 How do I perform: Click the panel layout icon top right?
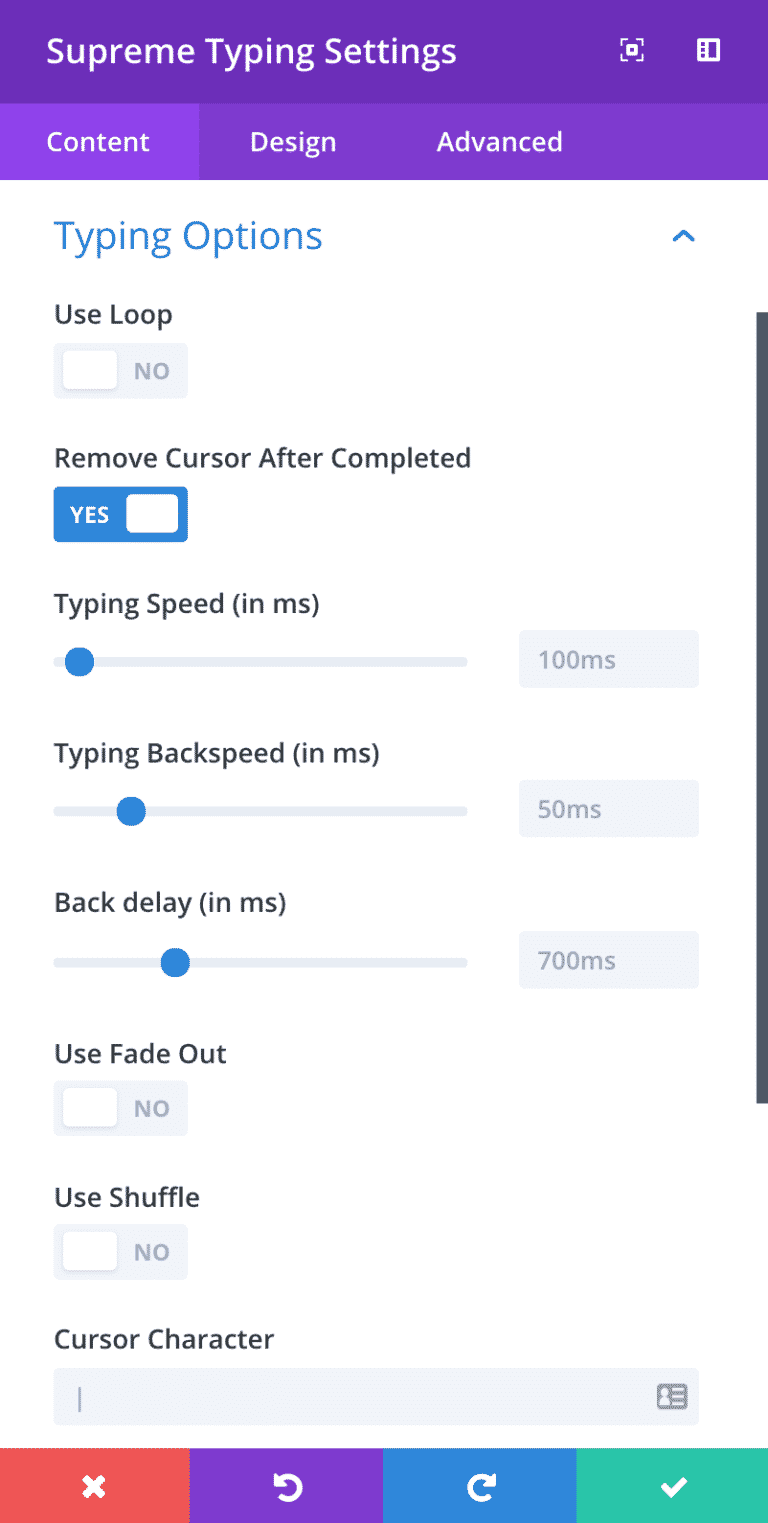[708, 50]
